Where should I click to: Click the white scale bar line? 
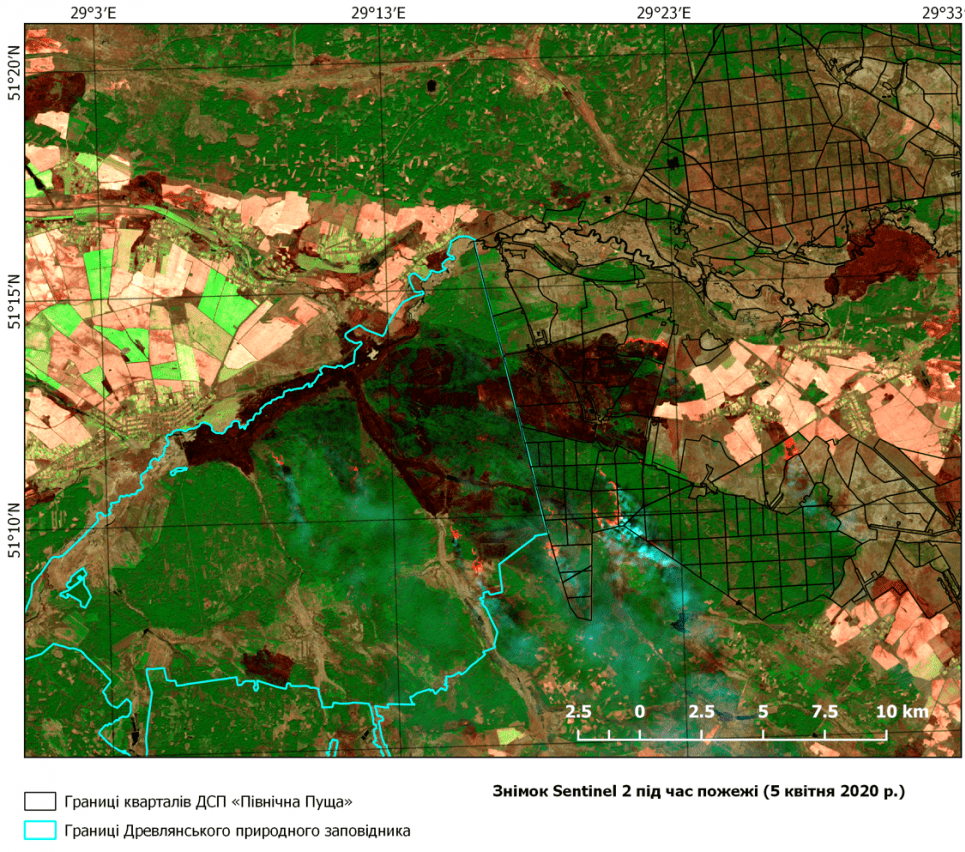click(x=732, y=738)
